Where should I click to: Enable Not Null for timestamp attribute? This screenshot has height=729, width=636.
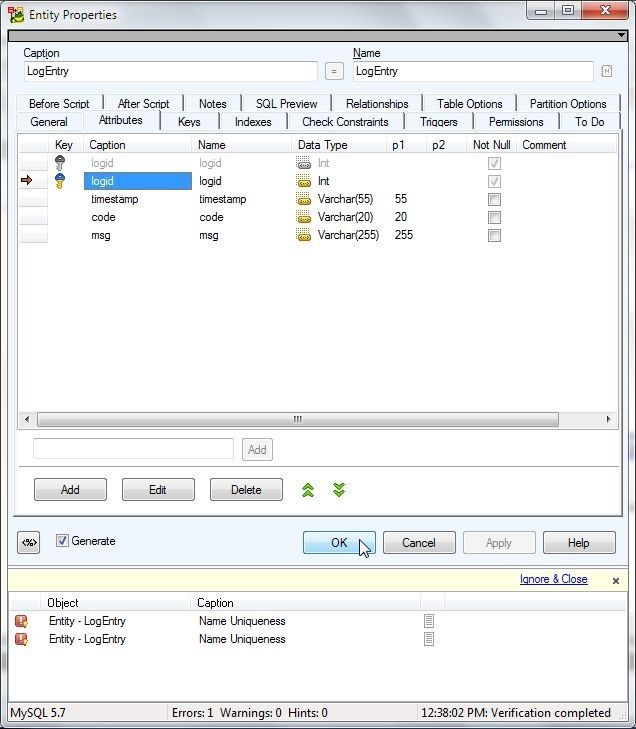pos(494,199)
